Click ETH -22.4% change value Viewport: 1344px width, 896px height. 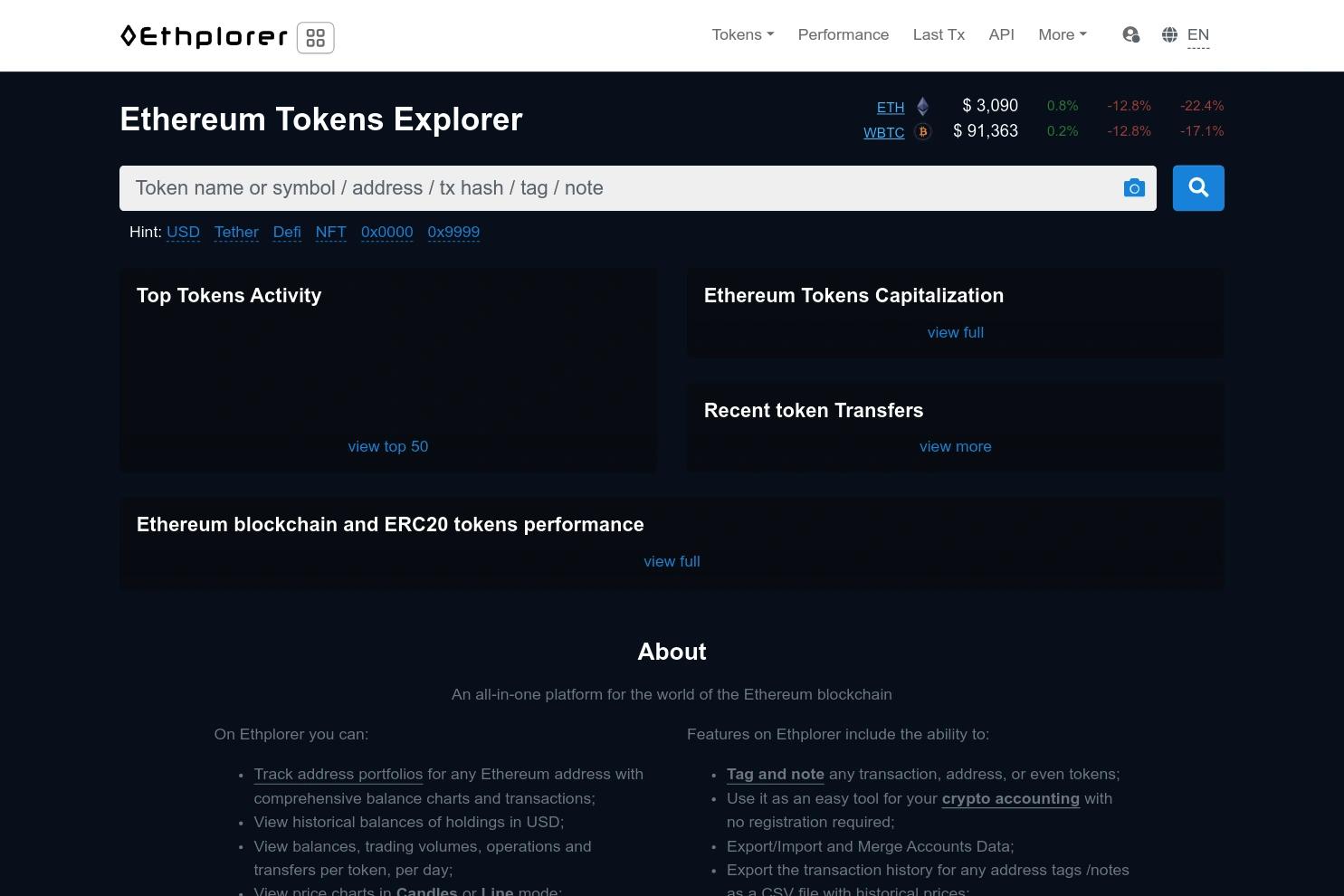[x=1202, y=106]
